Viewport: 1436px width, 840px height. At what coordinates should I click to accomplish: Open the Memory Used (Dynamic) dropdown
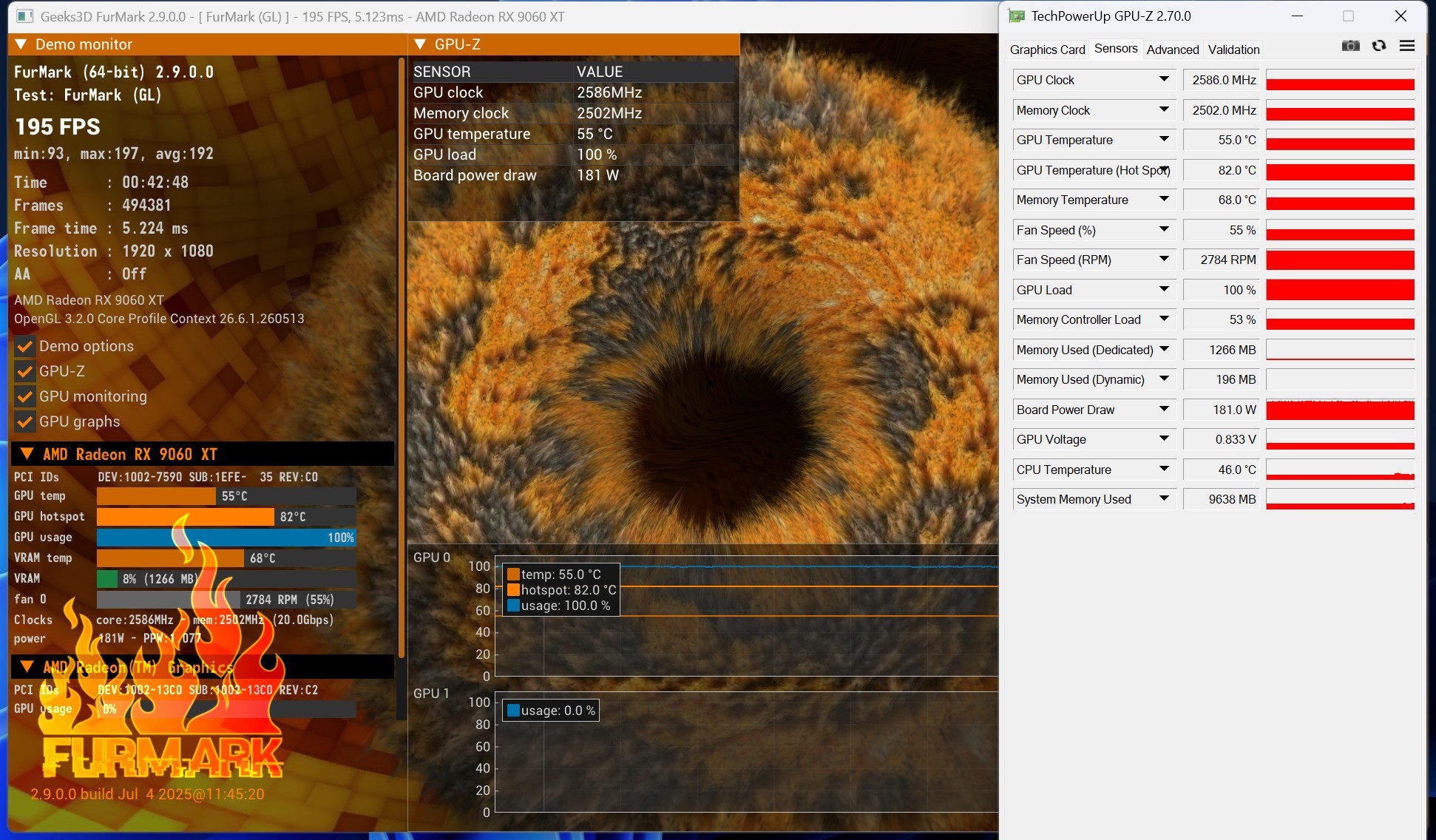pos(1164,379)
